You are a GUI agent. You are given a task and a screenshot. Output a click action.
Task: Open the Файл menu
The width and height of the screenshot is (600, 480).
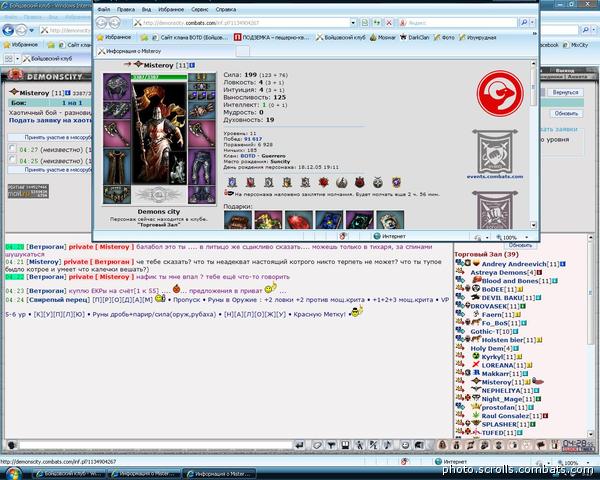104,9
